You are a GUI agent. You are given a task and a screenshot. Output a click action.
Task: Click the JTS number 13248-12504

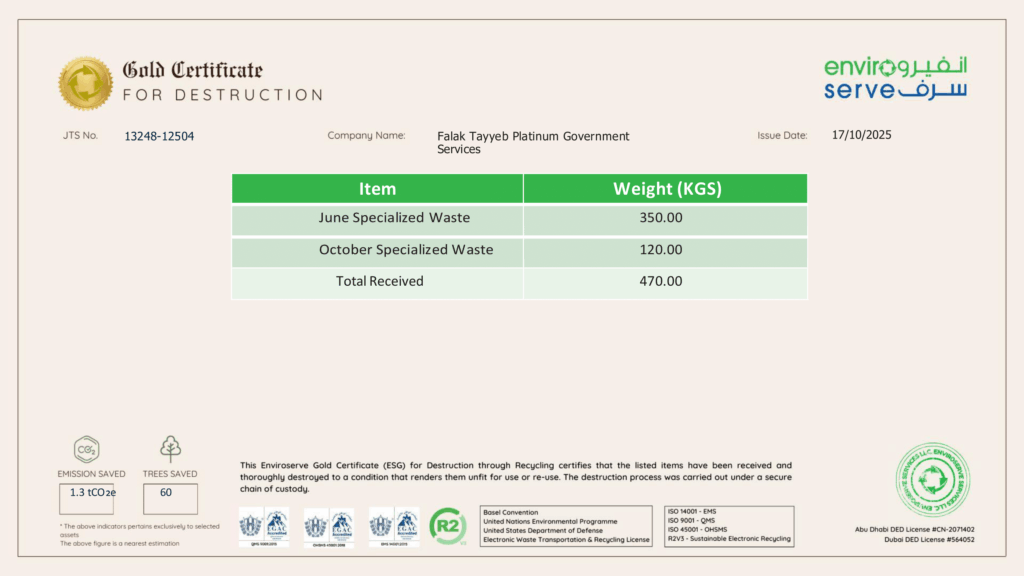[158, 136]
